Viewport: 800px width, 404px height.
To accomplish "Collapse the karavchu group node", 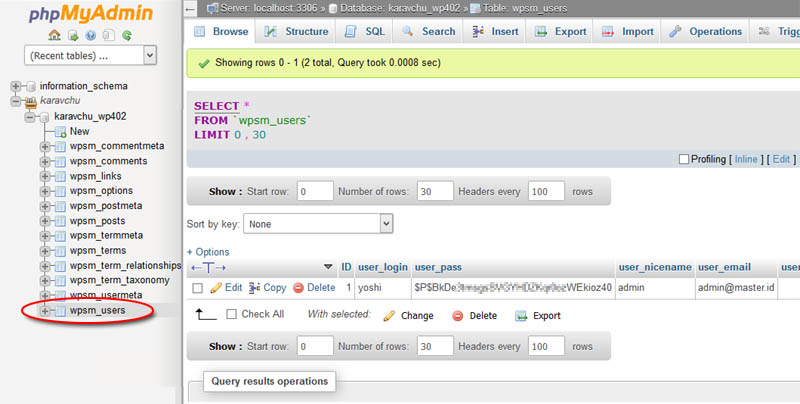I will [16, 101].
